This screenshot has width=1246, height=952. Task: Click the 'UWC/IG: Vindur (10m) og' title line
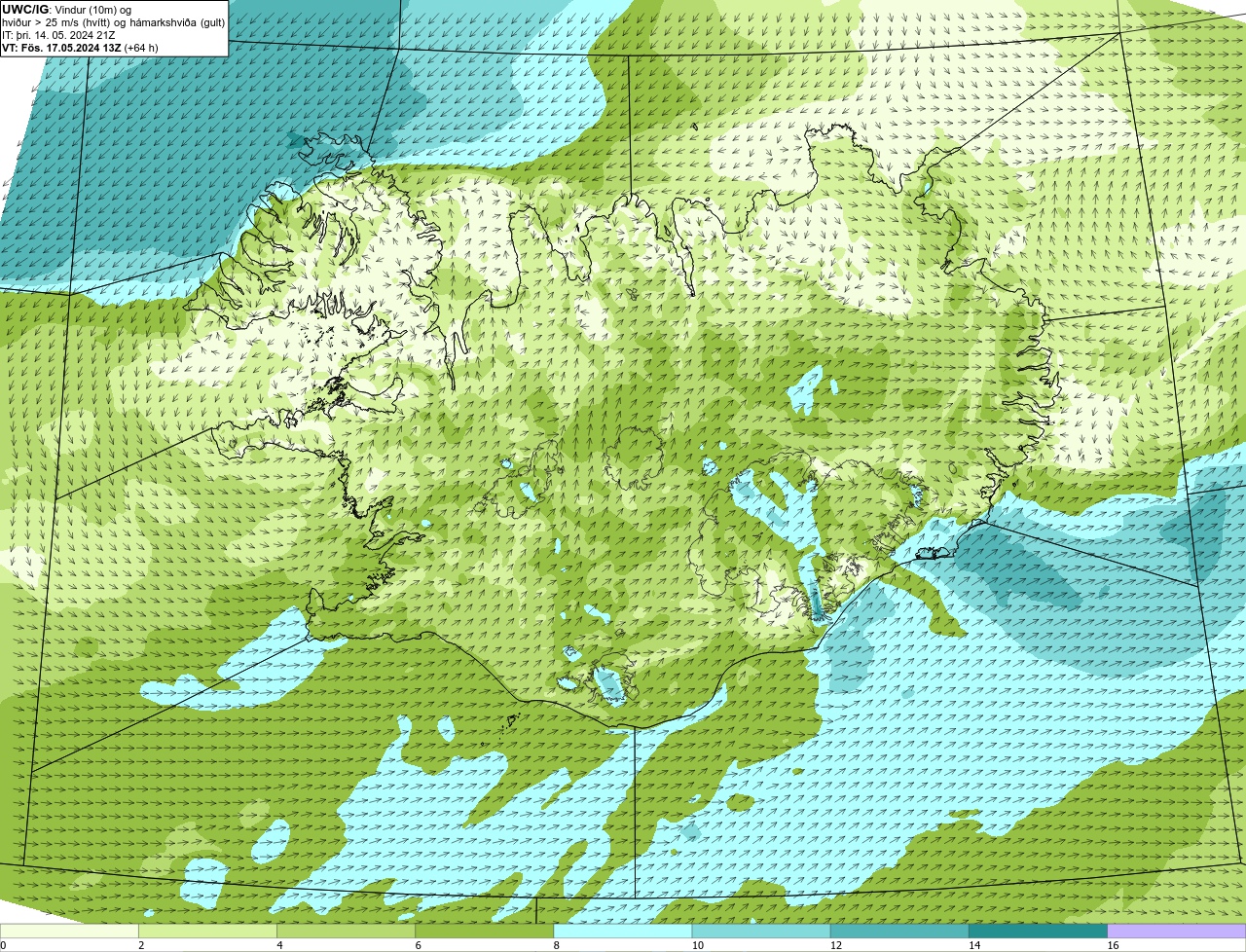[x=66, y=10]
